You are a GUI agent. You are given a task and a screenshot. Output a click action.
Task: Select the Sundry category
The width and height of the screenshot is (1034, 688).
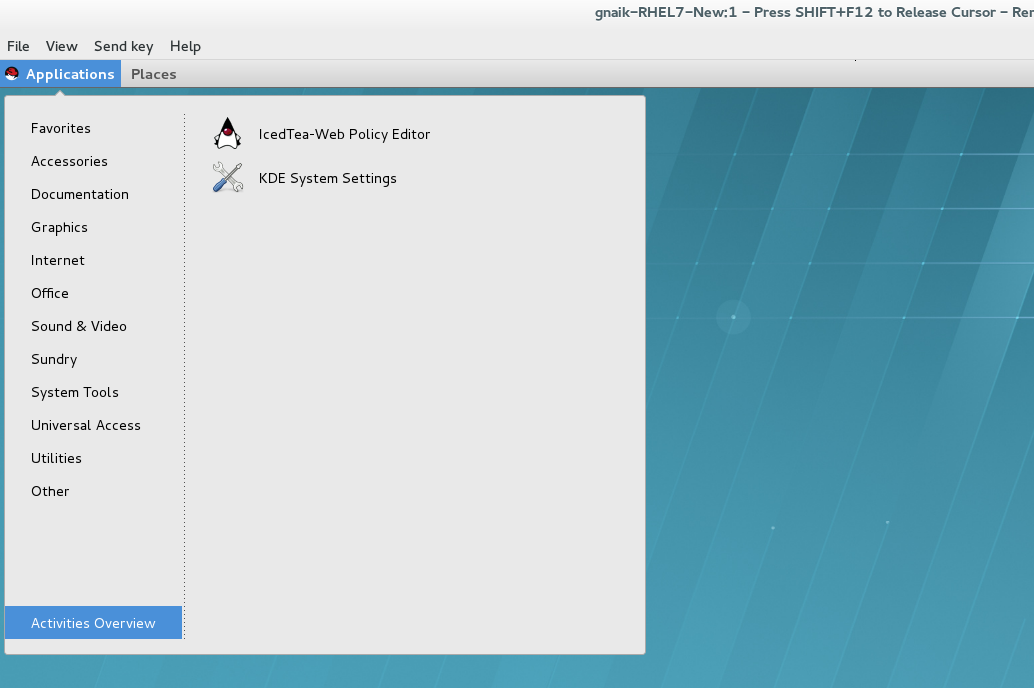[x=54, y=359]
